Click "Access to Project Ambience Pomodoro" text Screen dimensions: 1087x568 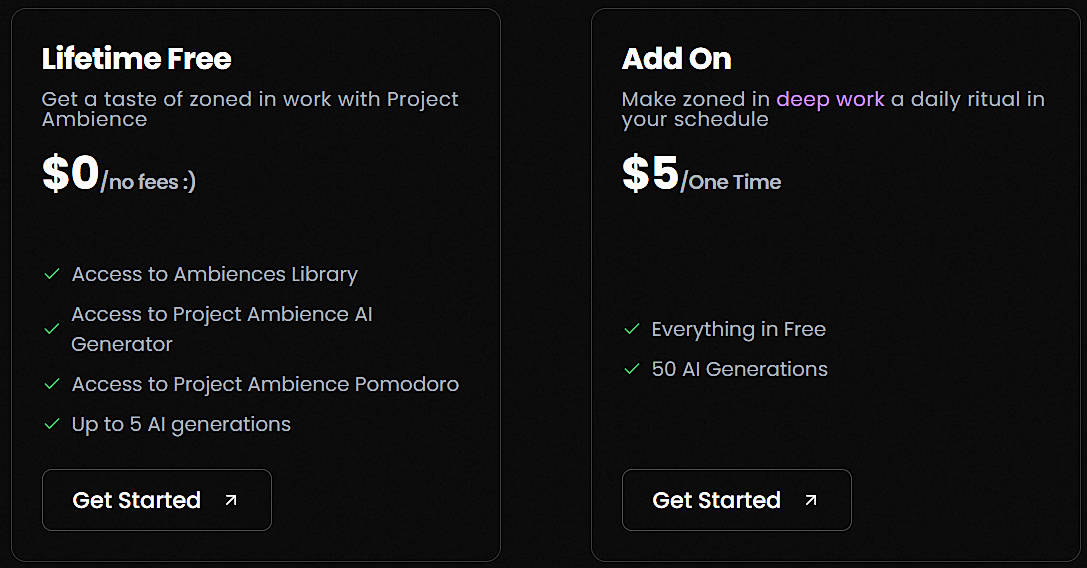pos(265,384)
